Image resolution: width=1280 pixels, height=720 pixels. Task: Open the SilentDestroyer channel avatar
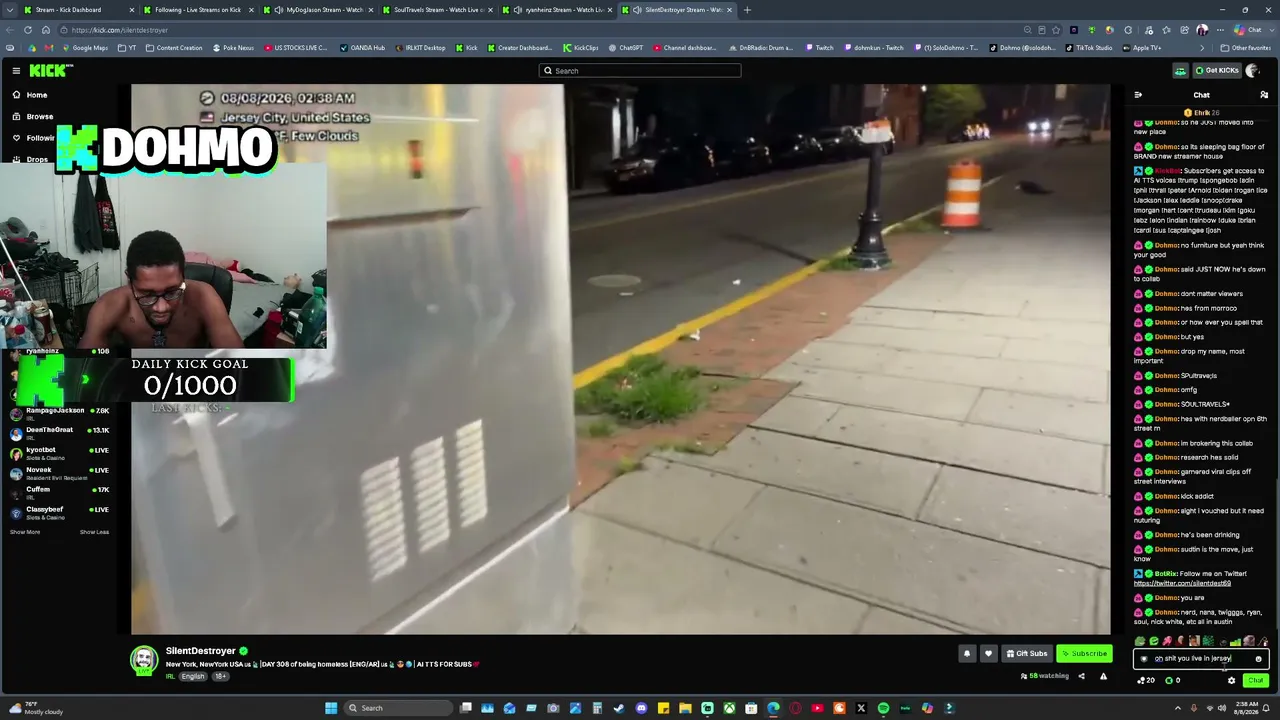tap(144, 660)
